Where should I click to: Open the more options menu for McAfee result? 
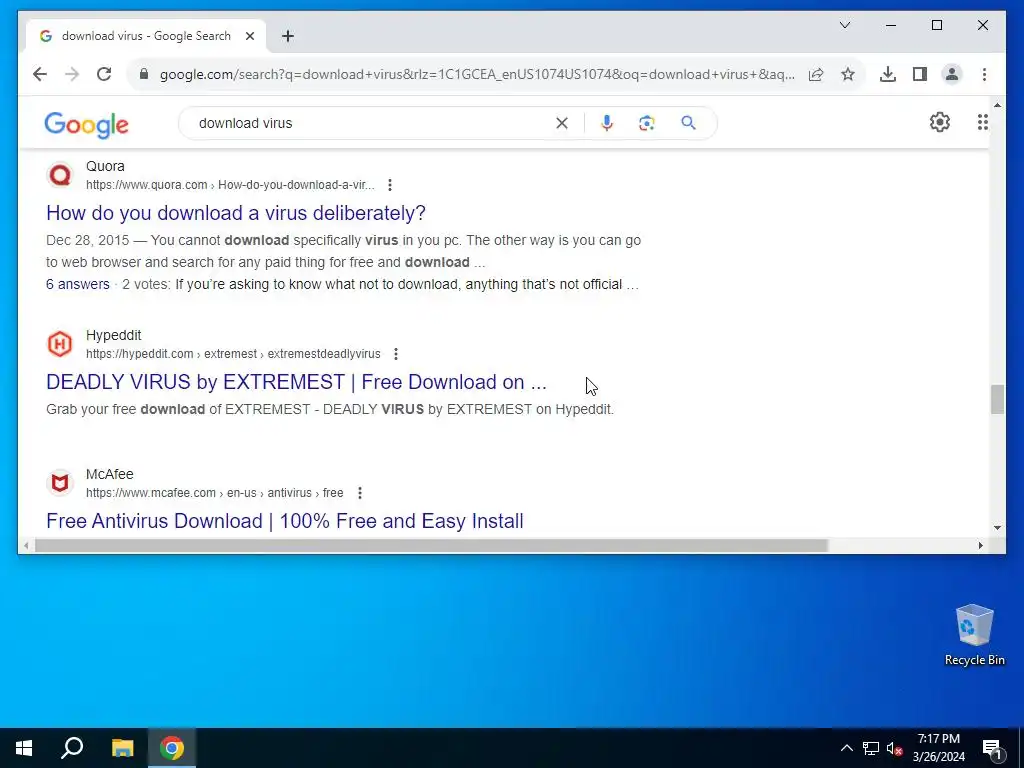tap(360, 493)
